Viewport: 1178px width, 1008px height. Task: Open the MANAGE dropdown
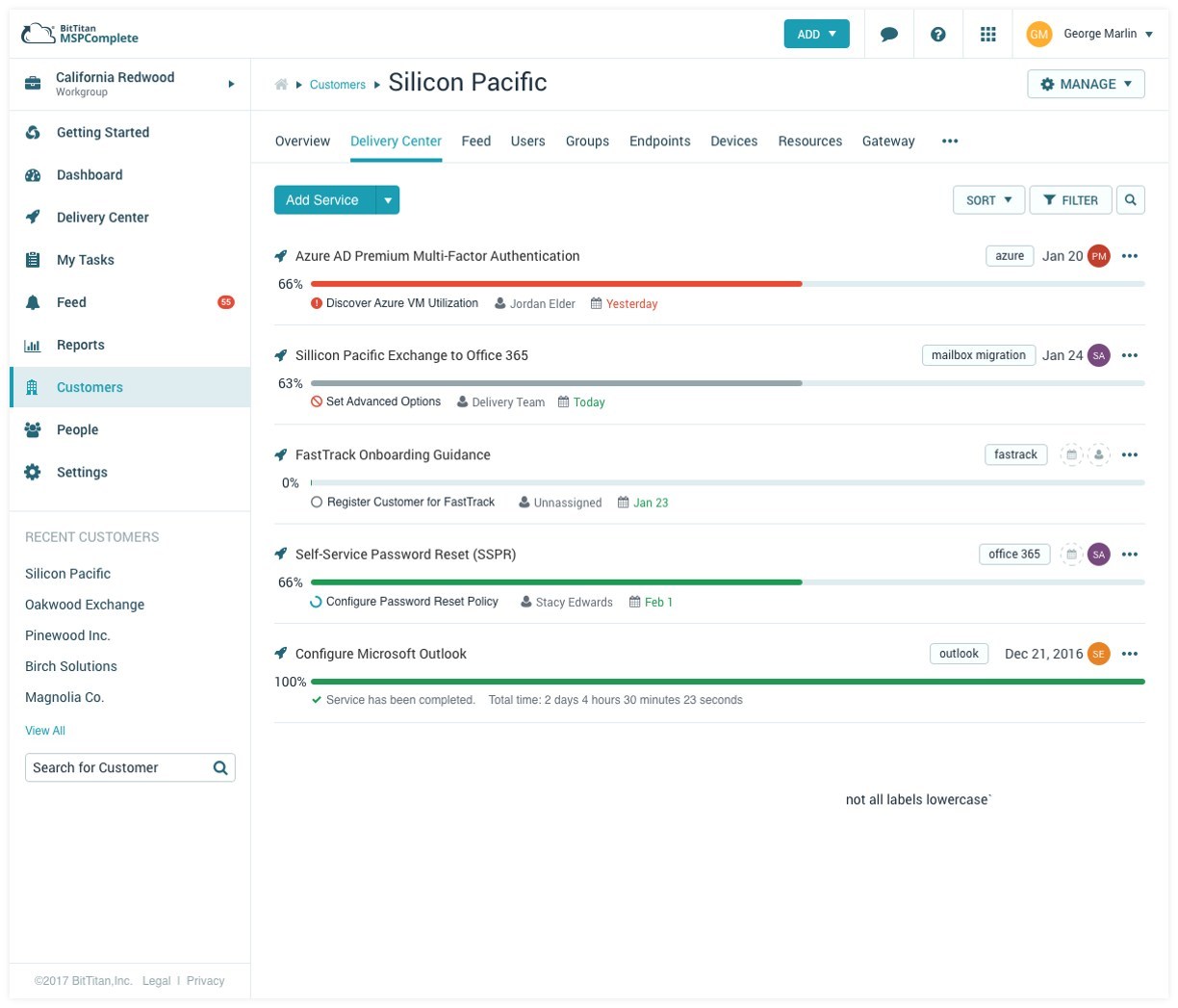point(1086,84)
